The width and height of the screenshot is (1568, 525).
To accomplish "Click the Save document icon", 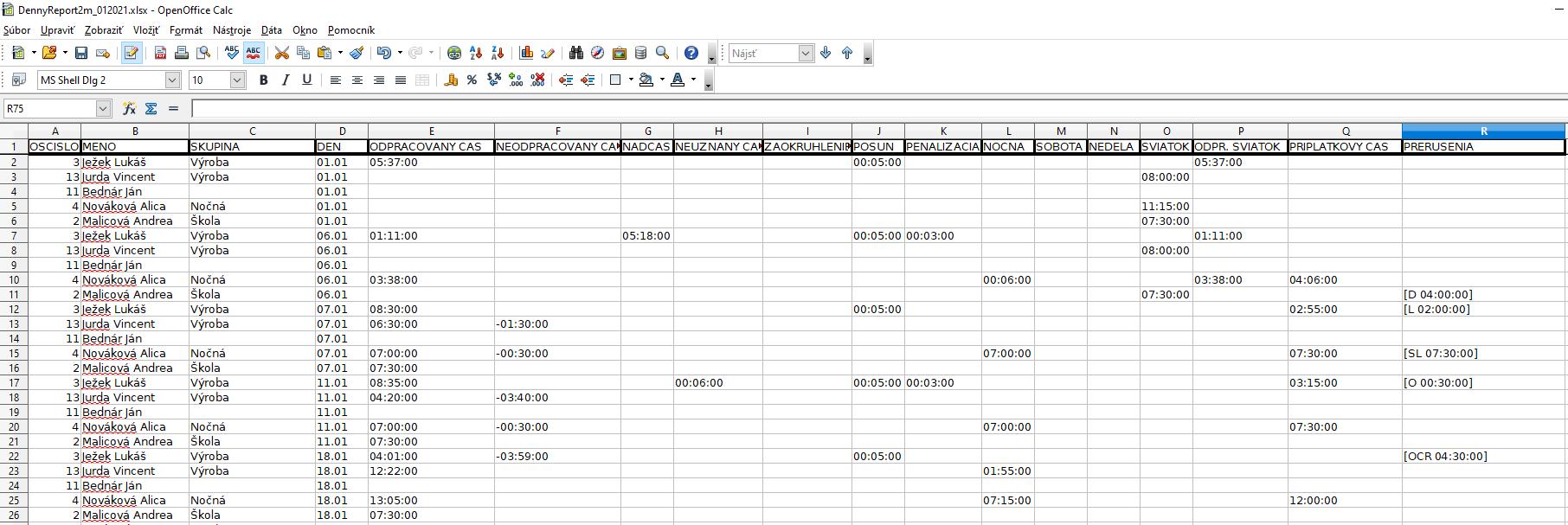I will 81,53.
